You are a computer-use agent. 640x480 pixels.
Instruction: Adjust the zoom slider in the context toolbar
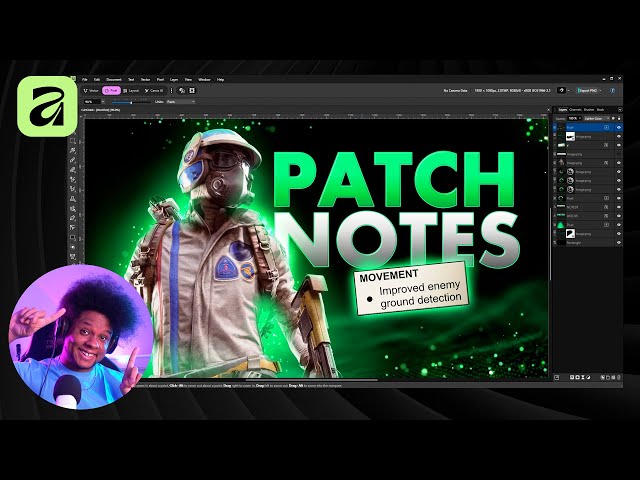[130, 102]
